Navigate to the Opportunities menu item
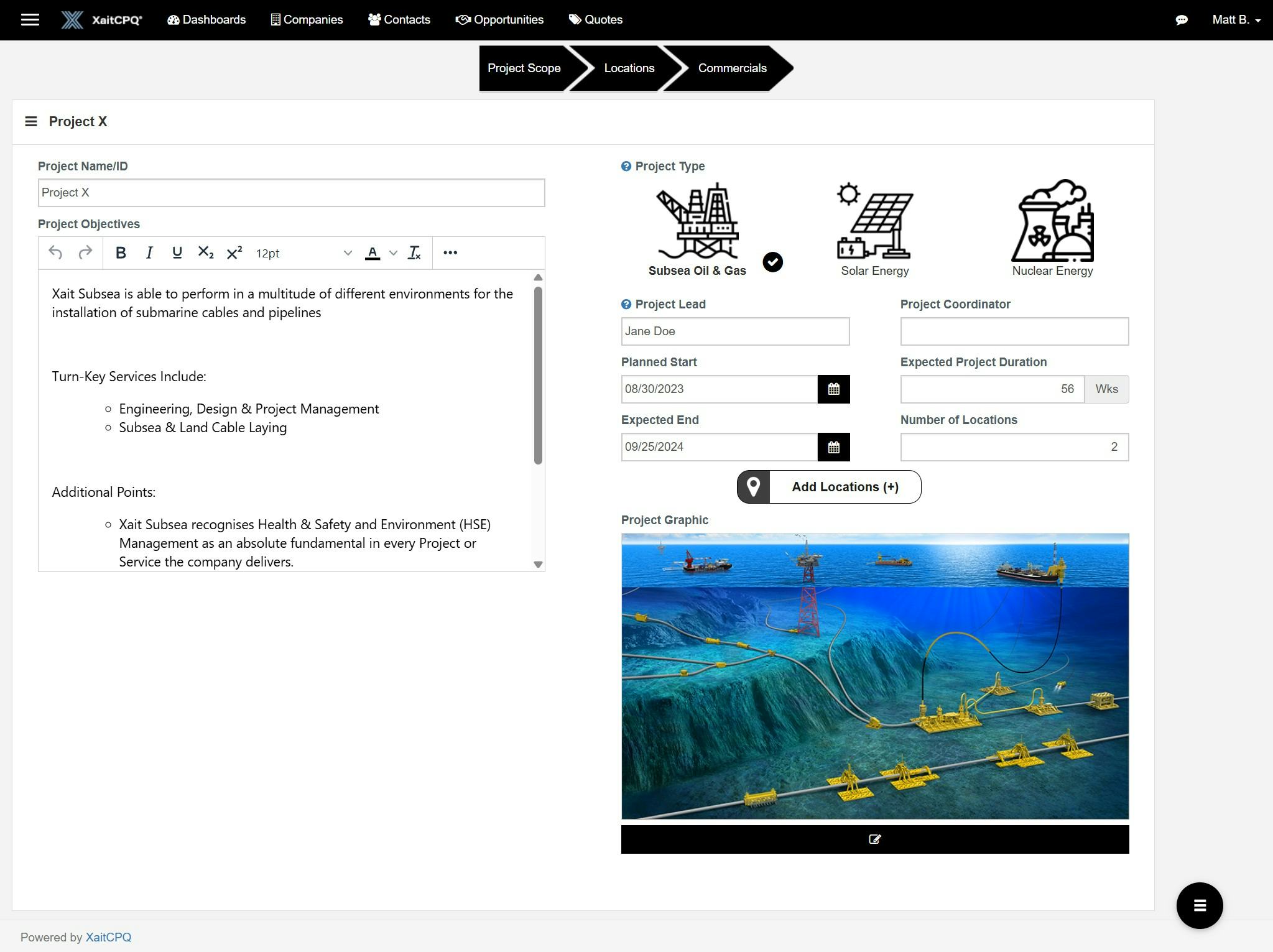The height and width of the screenshot is (952, 1273). coord(500,19)
